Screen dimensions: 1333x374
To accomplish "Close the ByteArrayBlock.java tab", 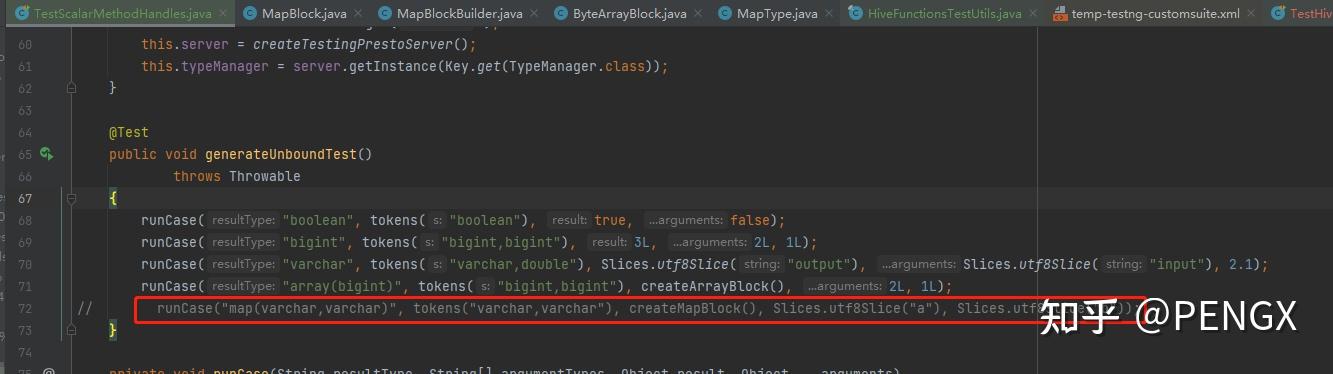I will point(697,13).
